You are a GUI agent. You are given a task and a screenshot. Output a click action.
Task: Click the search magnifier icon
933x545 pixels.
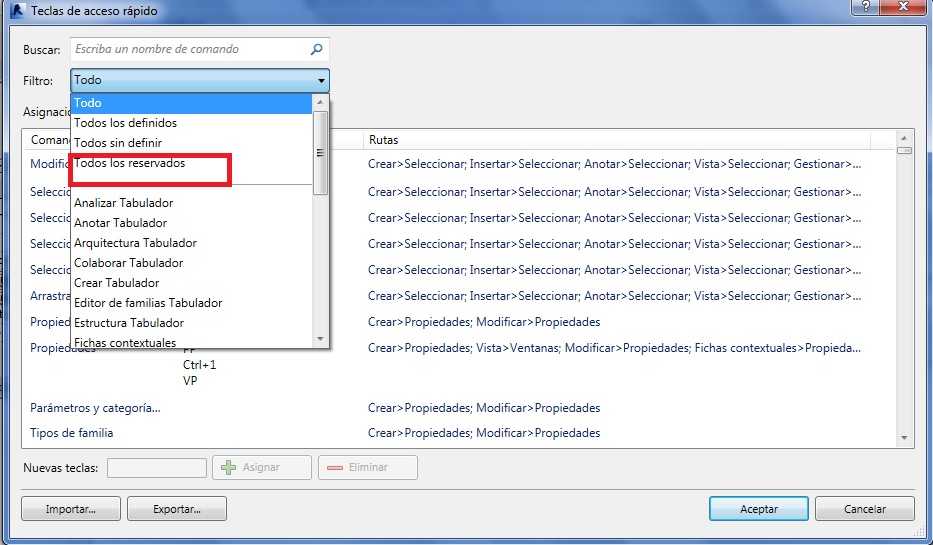(316, 49)
